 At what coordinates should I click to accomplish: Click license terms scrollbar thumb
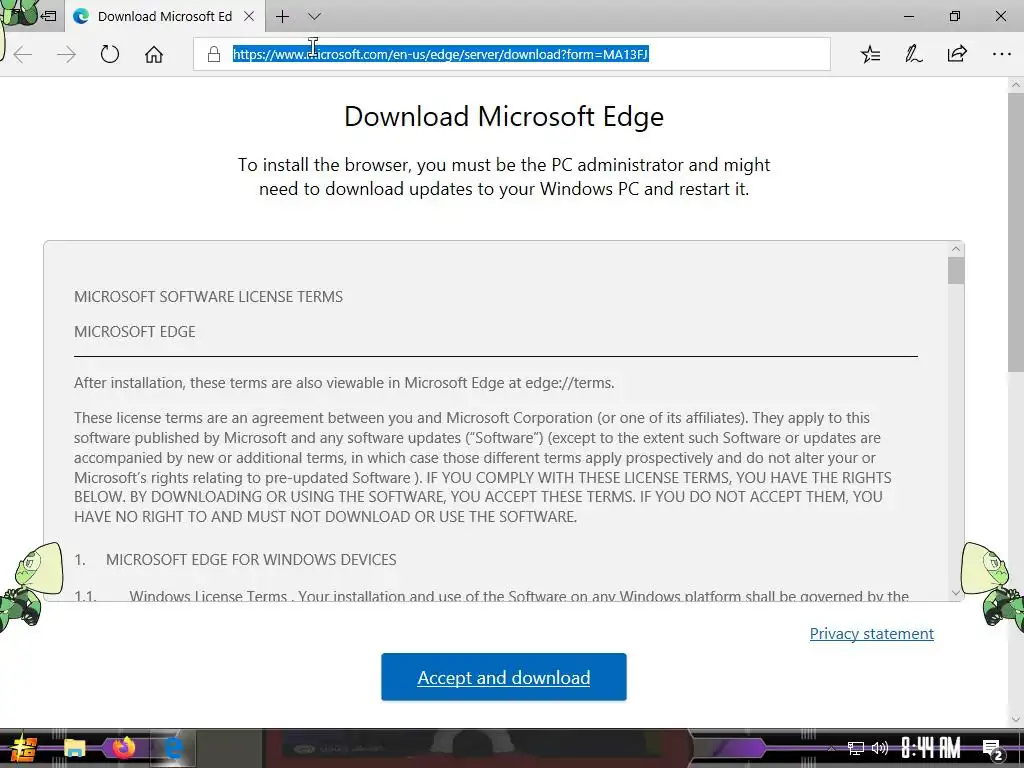click(956, 270)
